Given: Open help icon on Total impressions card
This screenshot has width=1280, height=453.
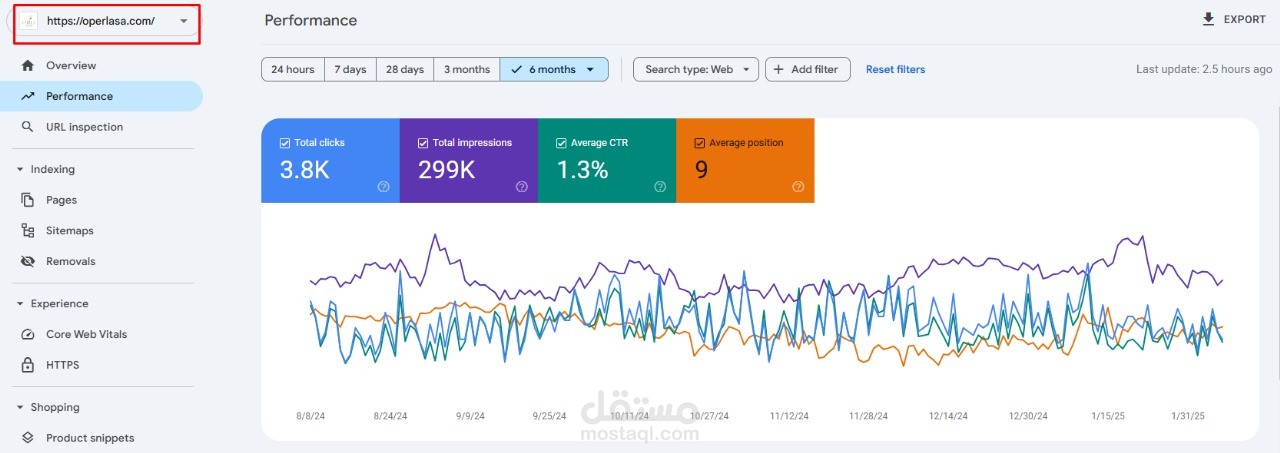Looking at the screenshot, I should (x=522, y=187).
